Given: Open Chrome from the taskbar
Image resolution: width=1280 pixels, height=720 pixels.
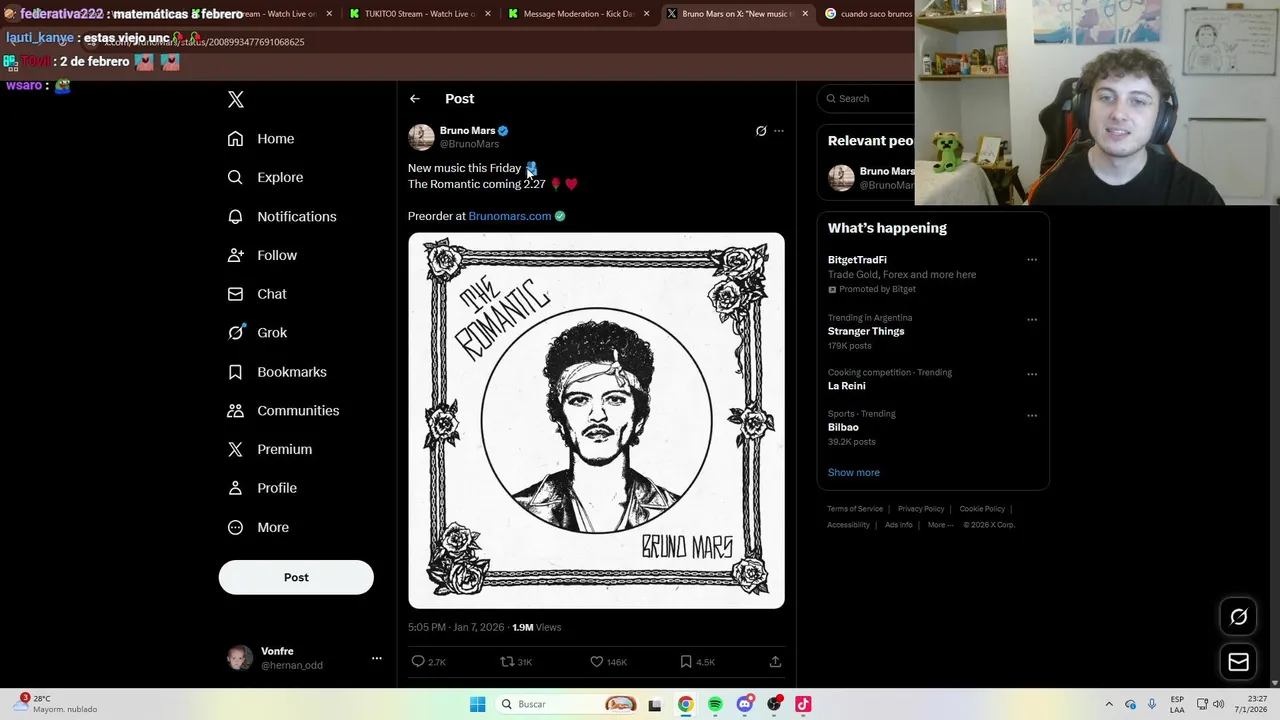Looking at the screenshot, I should (x=685, y=705).
